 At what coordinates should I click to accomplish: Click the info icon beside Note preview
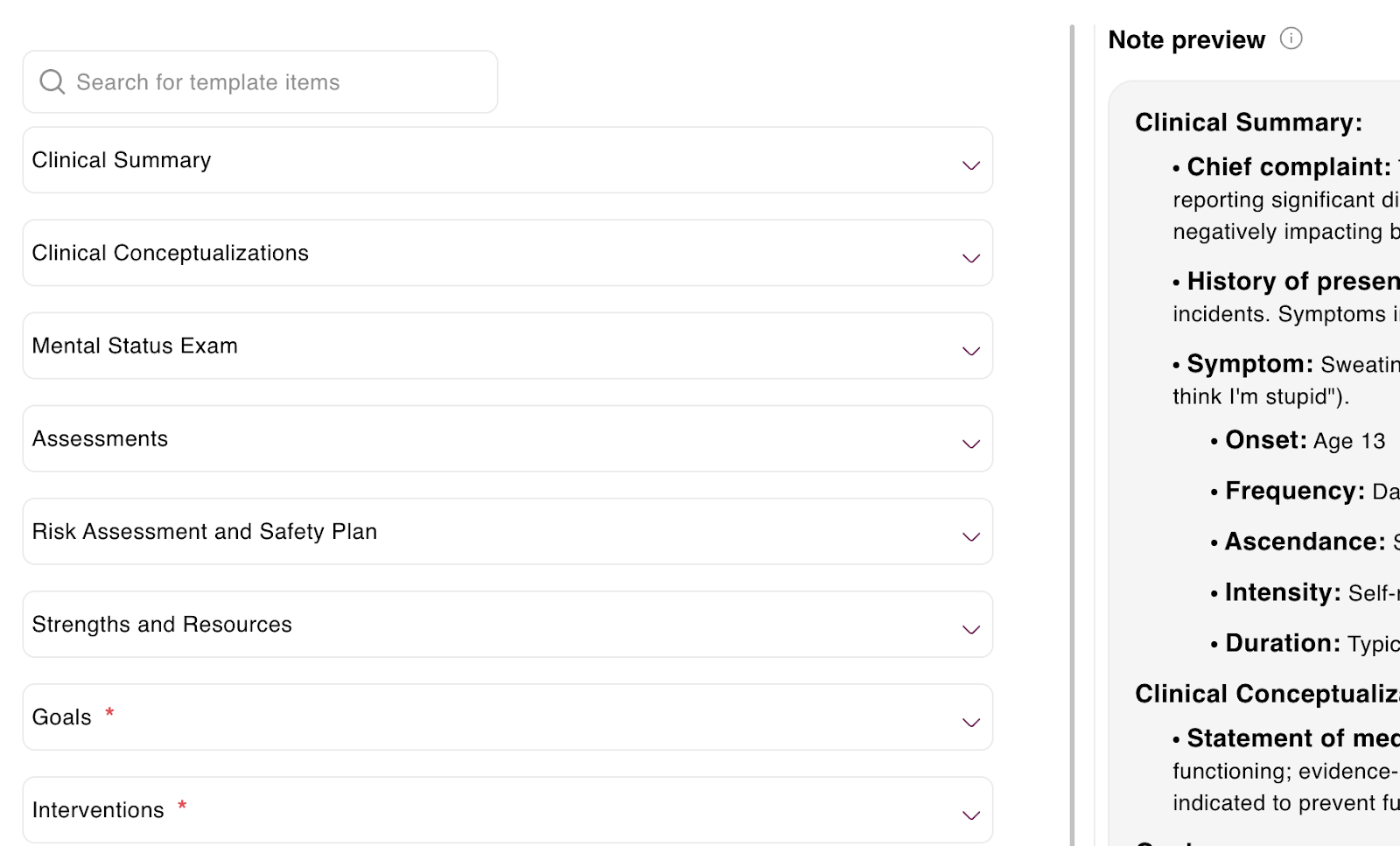(1292, 38)
